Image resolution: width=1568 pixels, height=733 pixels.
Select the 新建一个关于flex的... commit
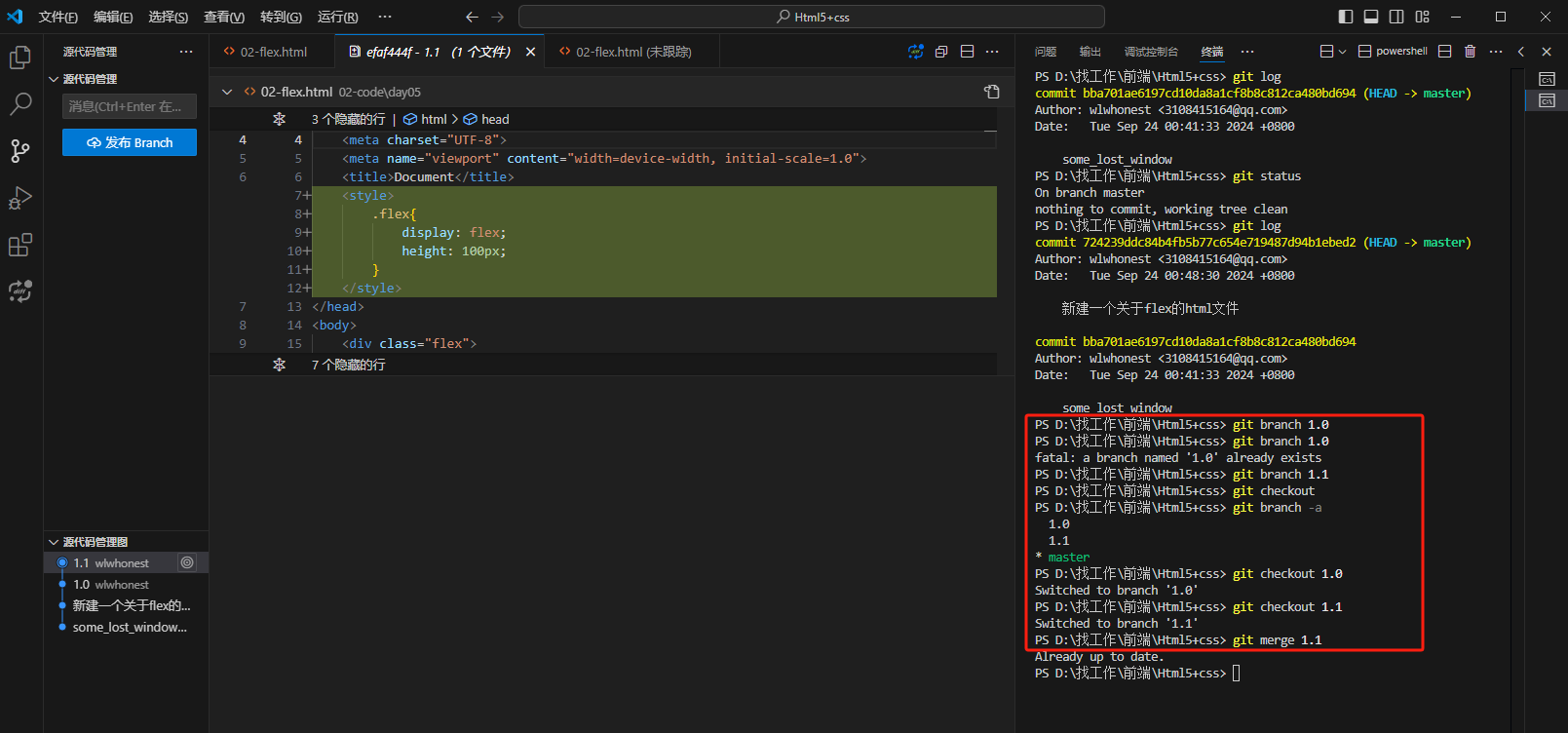[126, 605]
